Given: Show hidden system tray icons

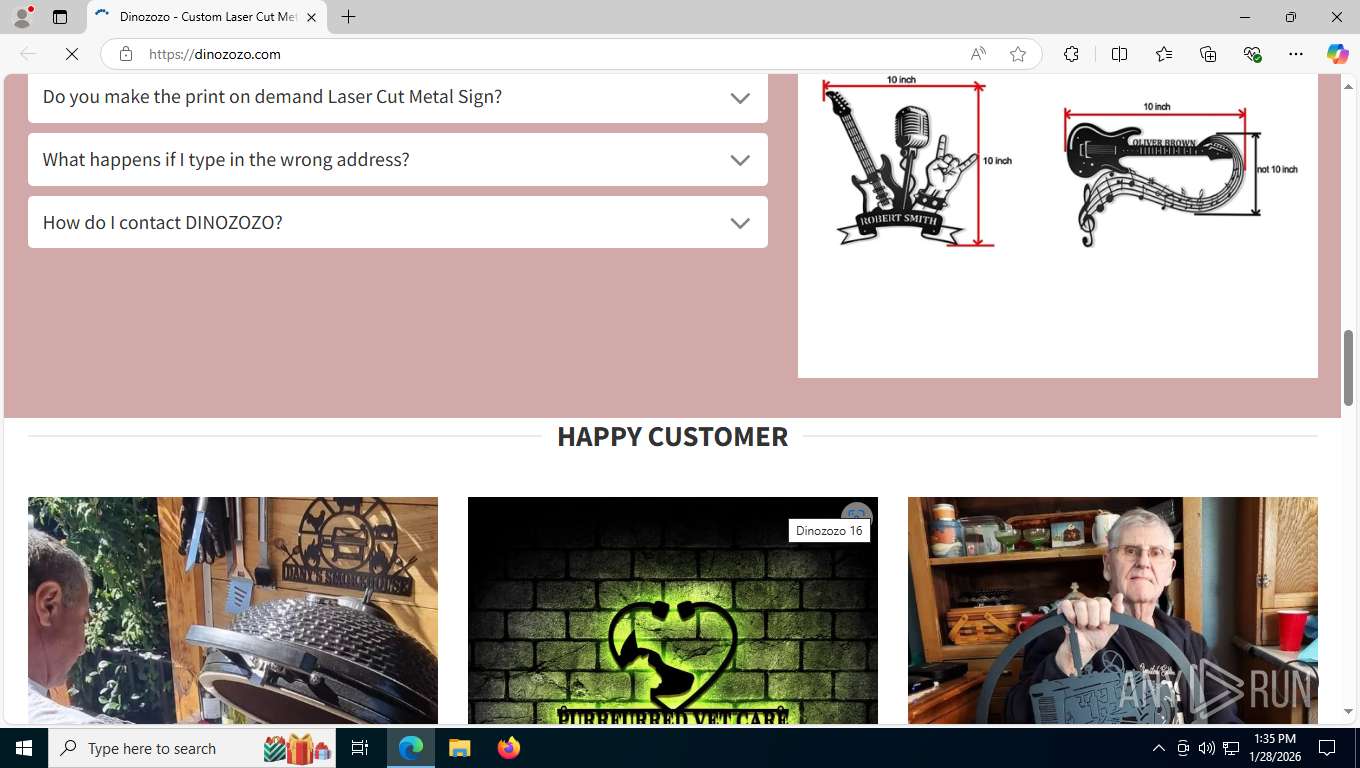Looking at the screenshot, I should (x=1158, y=748).
